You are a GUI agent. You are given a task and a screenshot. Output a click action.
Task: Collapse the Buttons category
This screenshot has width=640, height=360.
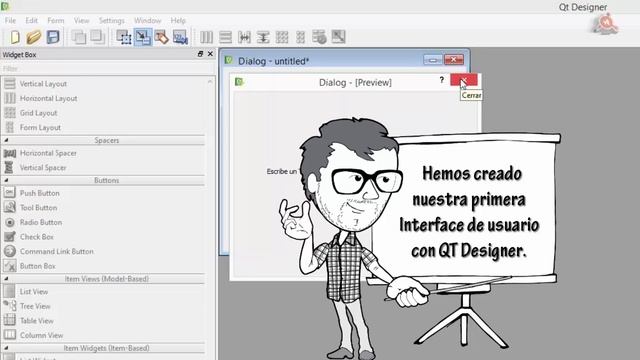coord(6,180)
